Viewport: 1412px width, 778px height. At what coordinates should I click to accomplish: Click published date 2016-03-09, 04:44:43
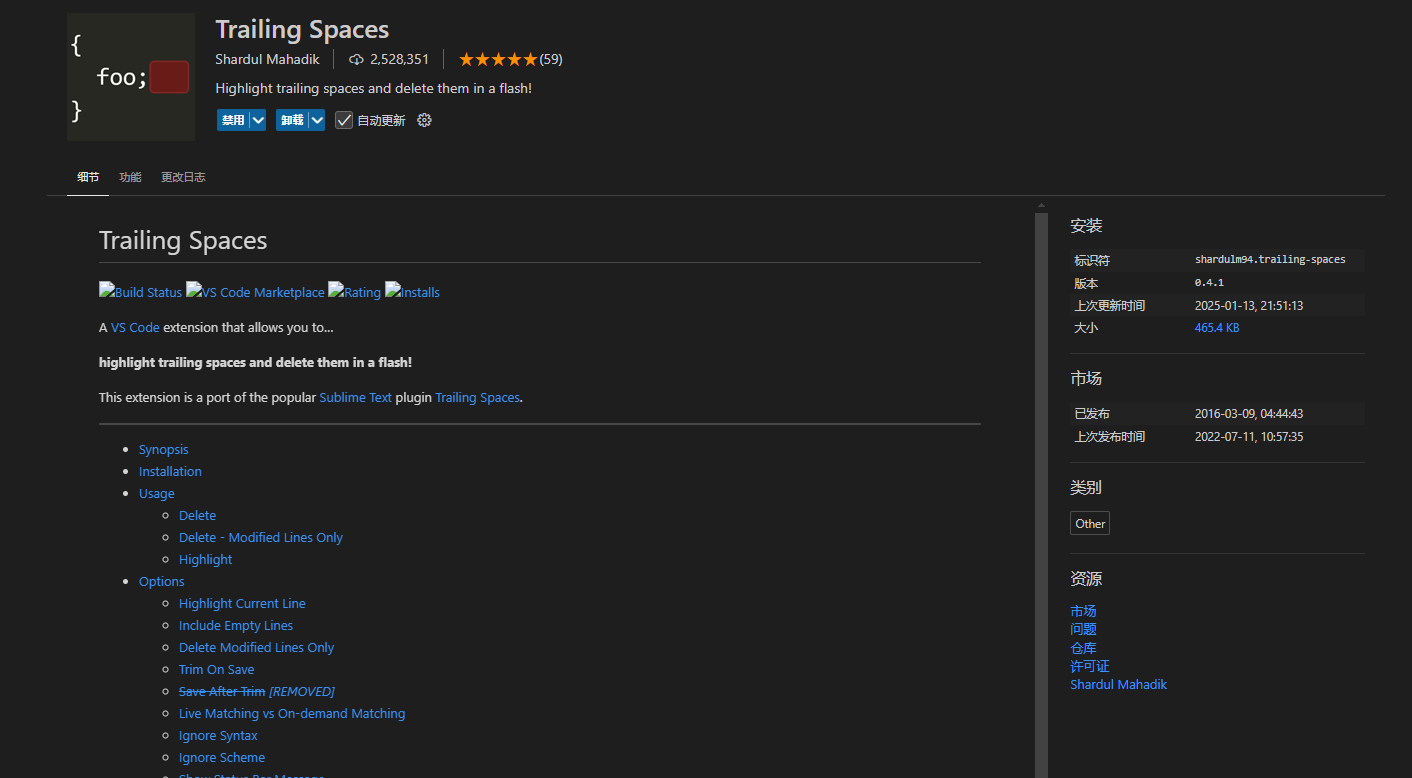pyautogui.click(x=1249, y=414)
